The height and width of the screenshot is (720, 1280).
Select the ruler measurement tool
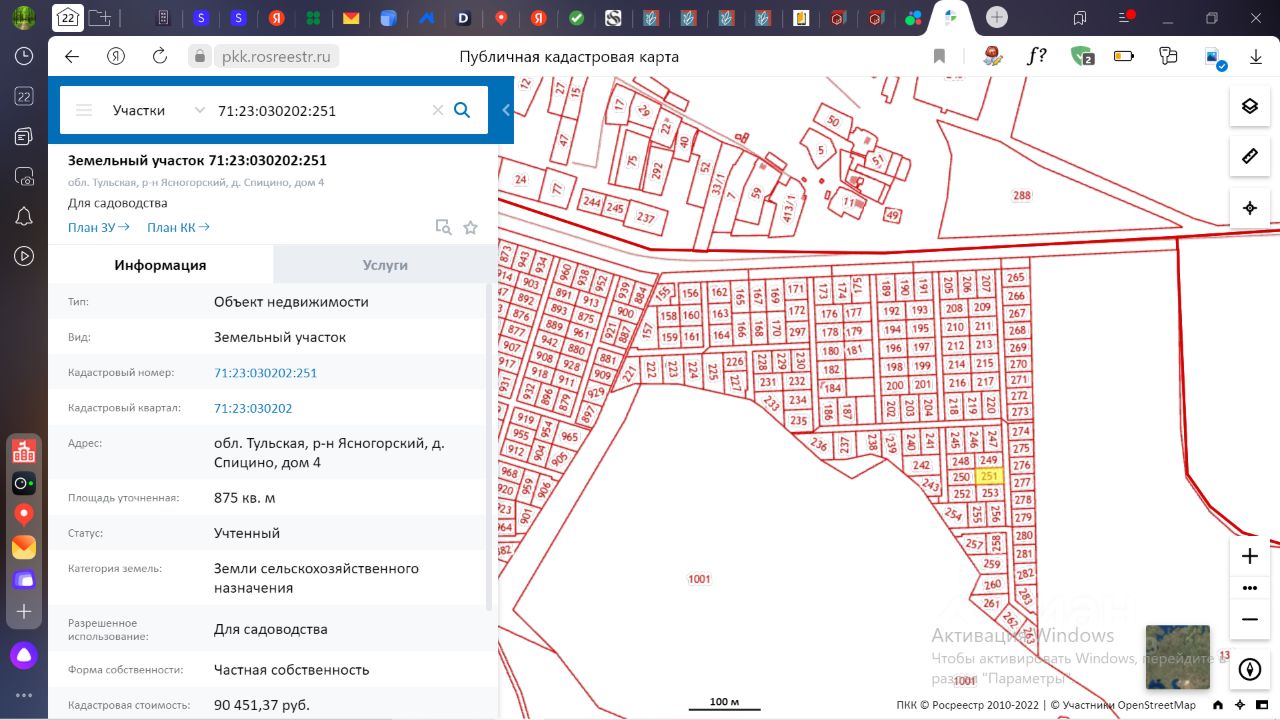pos(1249,157)
